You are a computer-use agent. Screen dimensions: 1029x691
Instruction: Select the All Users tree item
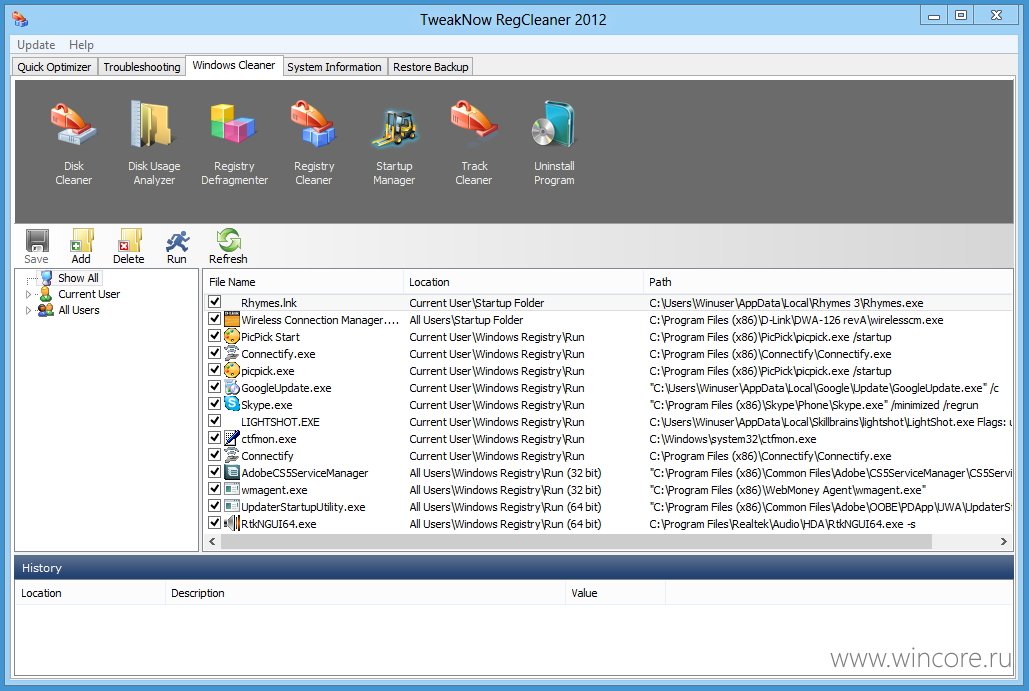click(79, 310)
